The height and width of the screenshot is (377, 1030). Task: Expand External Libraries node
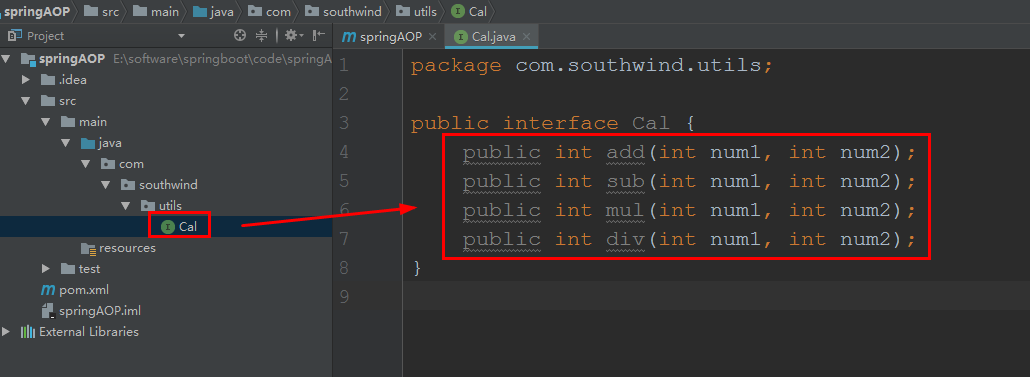click(6, 332)
